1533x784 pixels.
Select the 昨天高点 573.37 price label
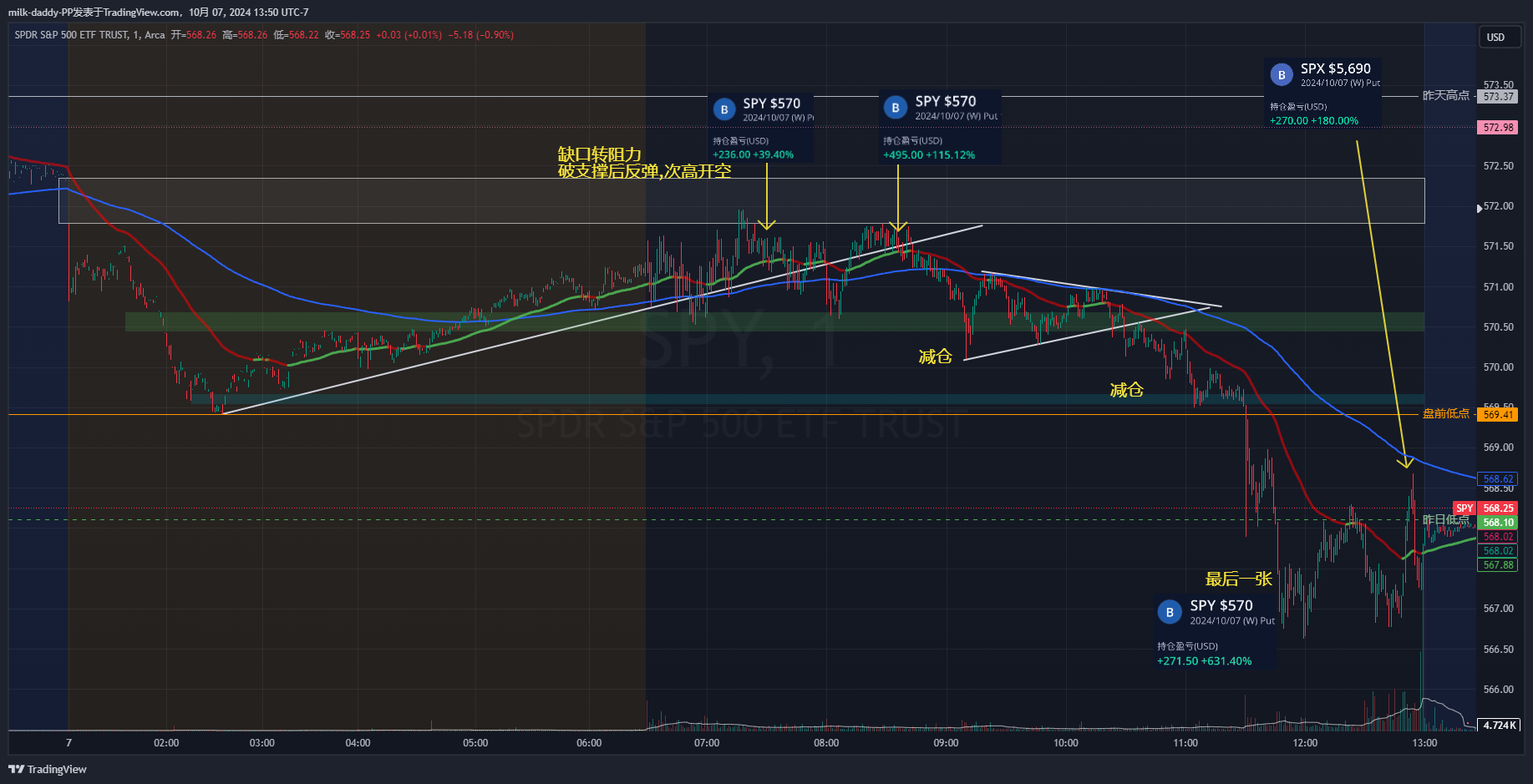[x=1498, y=97]
